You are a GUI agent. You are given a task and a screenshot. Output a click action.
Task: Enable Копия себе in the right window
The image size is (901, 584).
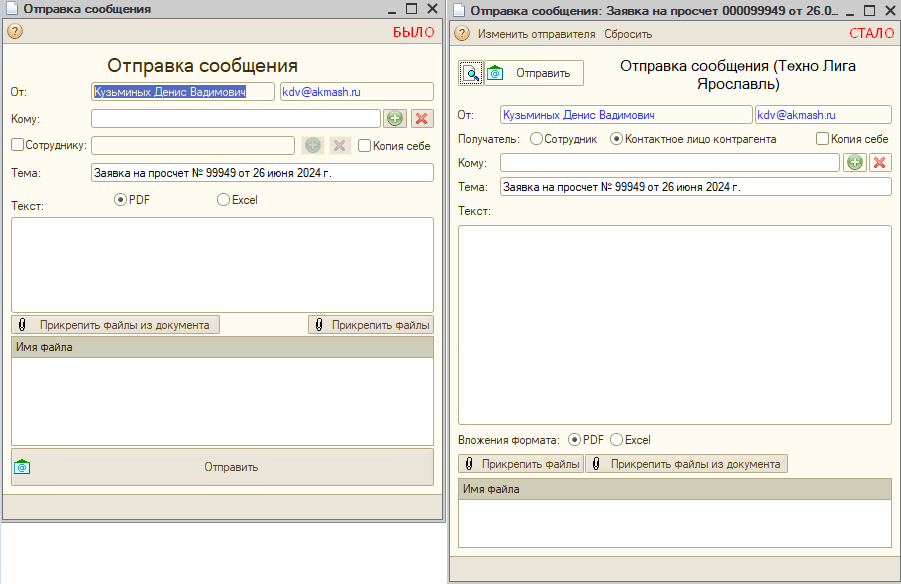[x=822, y=139]
